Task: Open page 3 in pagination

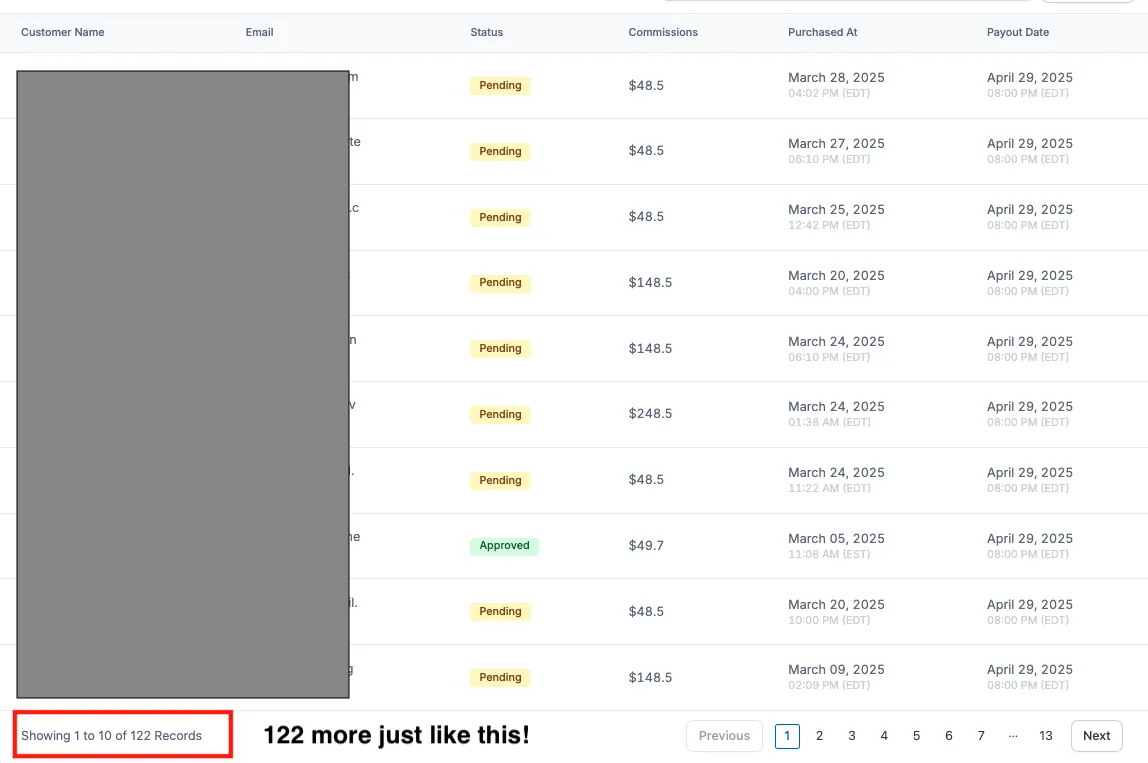Action: click(851, 736)
